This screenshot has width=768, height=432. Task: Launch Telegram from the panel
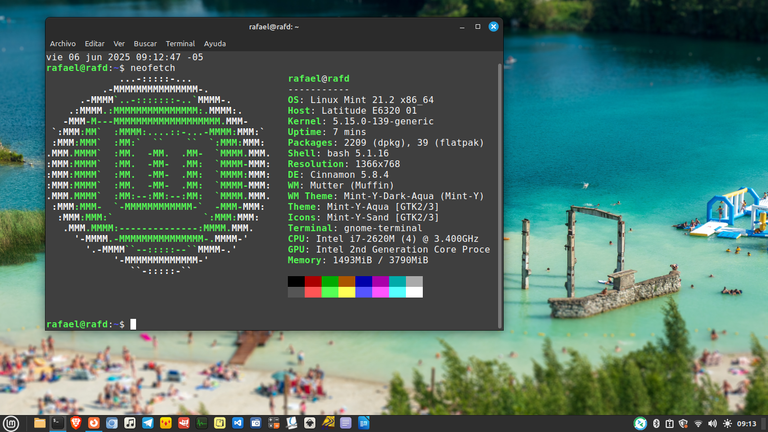pos(147,423)
